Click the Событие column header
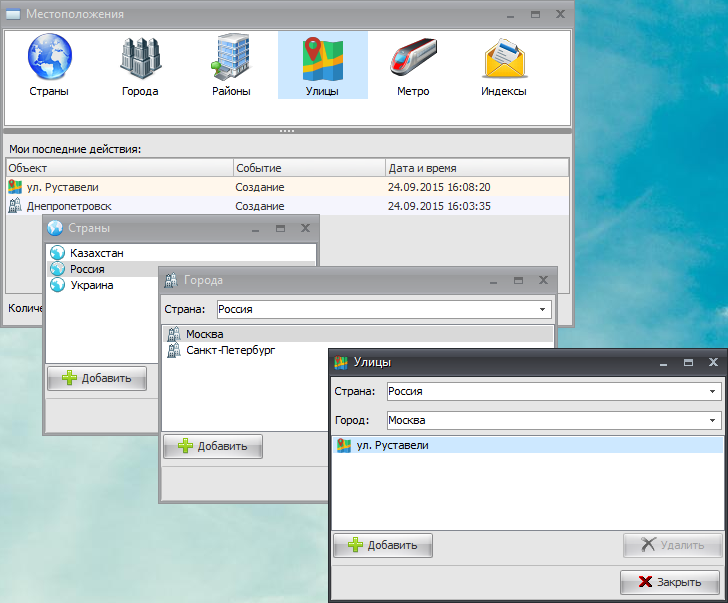 click(309, 168)
